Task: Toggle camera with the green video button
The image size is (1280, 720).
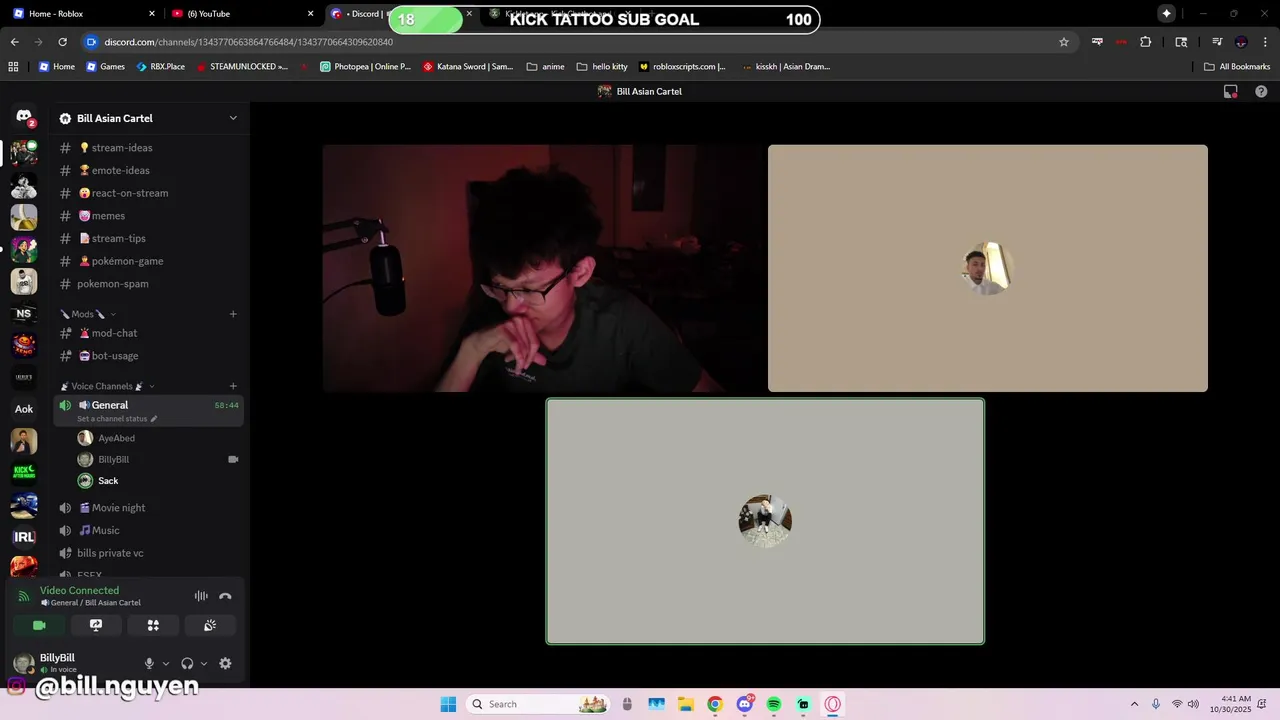Action: (x=39, y=625)
